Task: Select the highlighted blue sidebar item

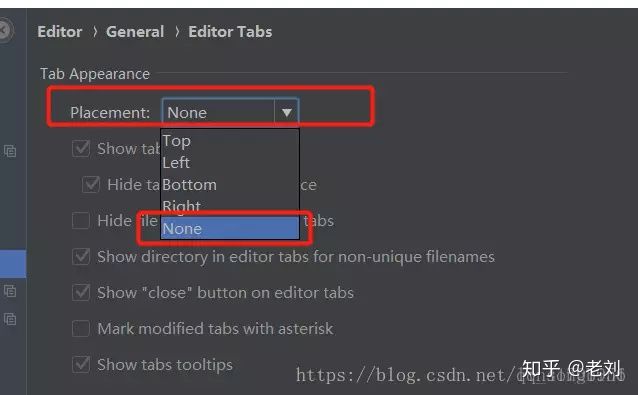Action: coord(13,264)
